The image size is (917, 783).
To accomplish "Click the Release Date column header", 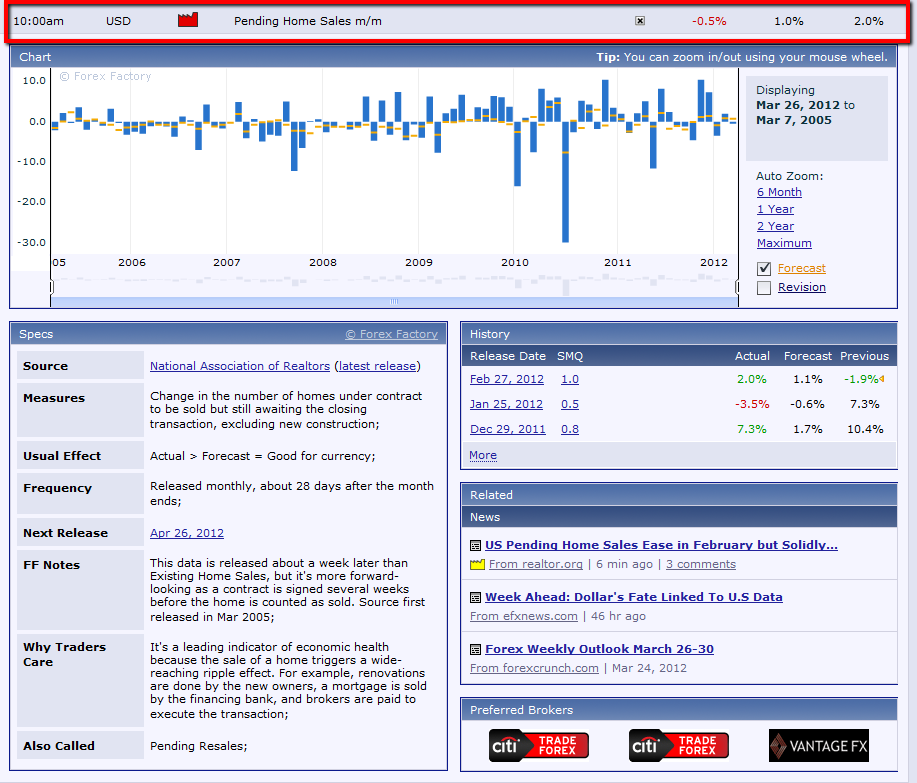I will point(508,356).
